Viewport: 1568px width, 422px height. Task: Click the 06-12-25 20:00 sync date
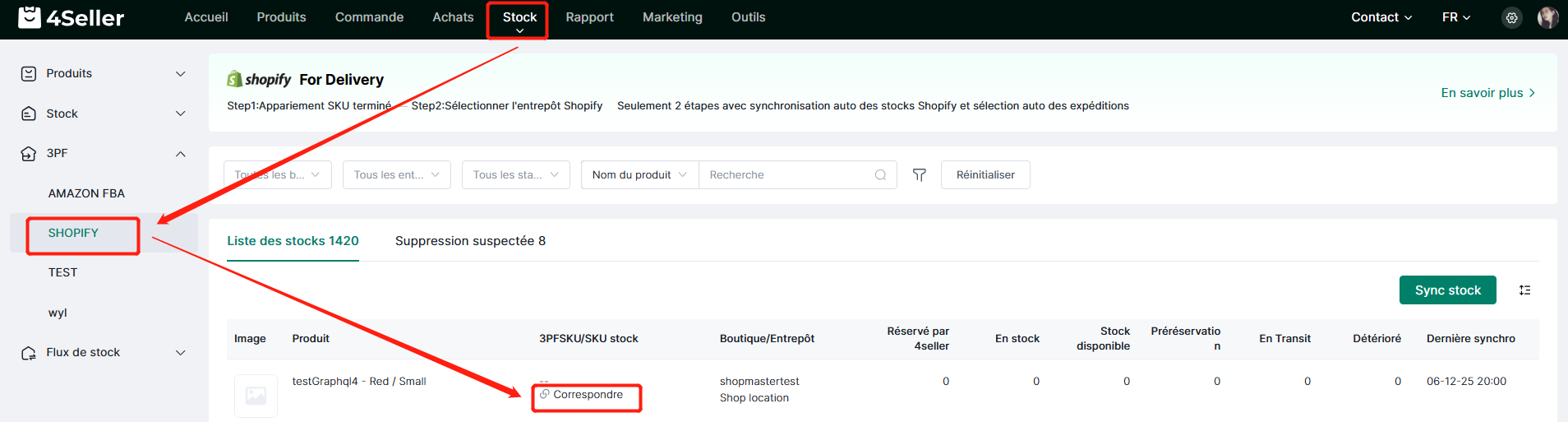(1466, 382)
